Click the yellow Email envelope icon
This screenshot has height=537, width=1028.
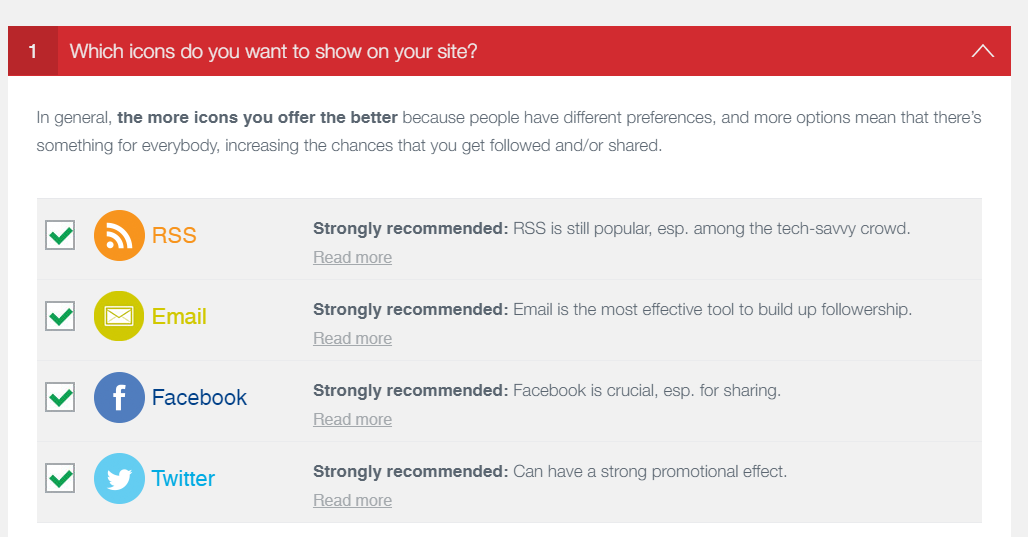(x=119, y=317)
